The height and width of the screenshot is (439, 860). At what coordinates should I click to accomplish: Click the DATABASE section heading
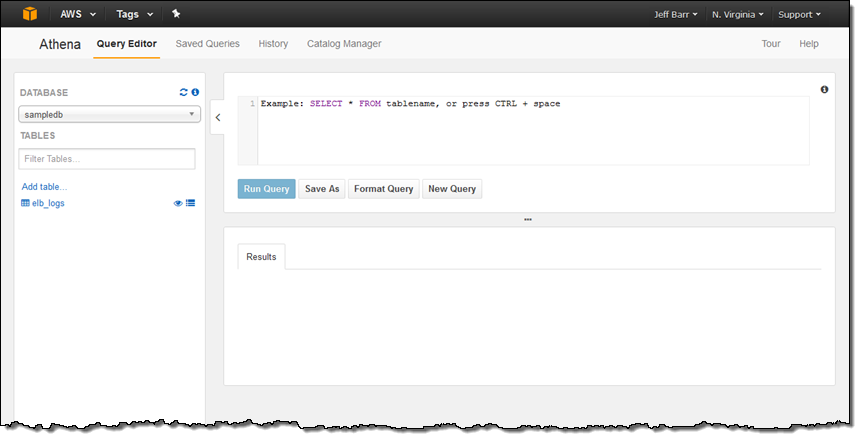point(44,93)
